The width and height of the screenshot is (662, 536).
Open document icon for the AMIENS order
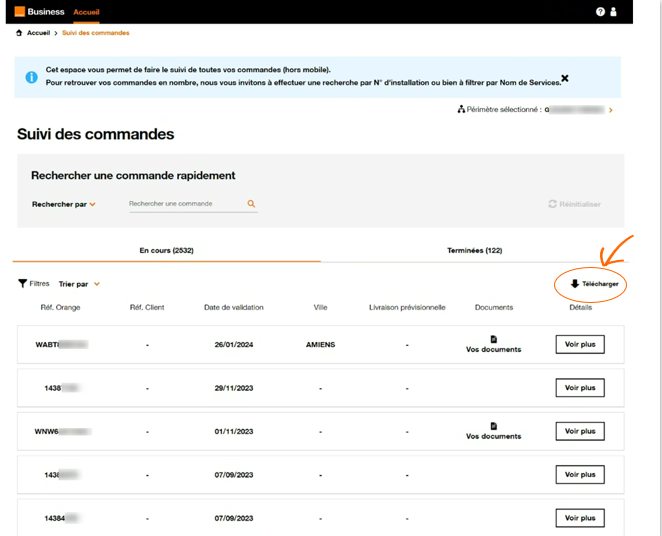coord(493,340)
